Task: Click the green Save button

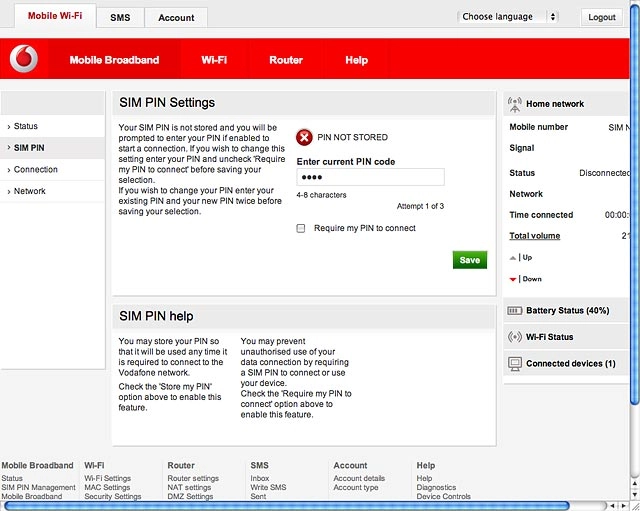Action: tap(470, 260)
